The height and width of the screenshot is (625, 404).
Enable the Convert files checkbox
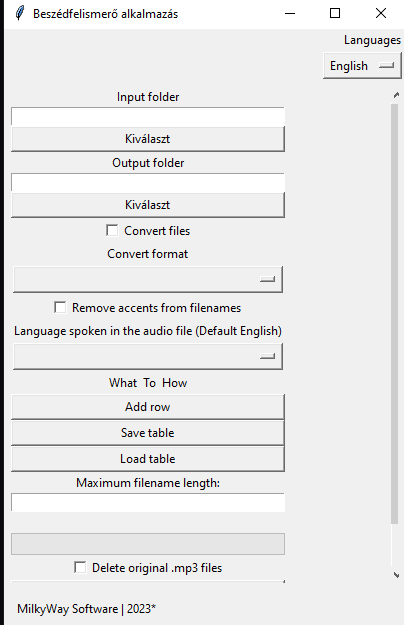click(112, 230)
